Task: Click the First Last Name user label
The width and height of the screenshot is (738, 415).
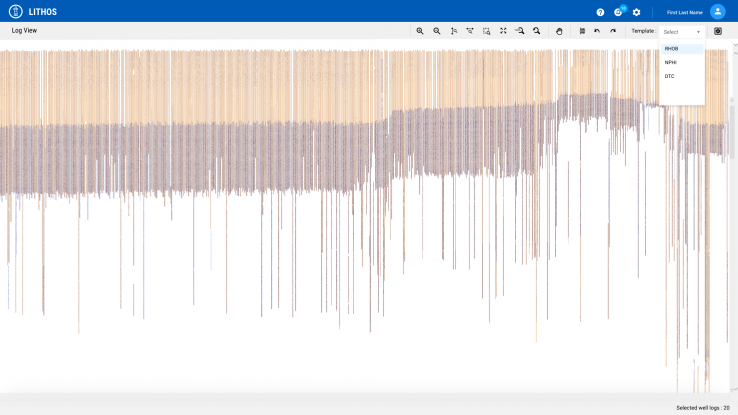Action: point(684,12)
